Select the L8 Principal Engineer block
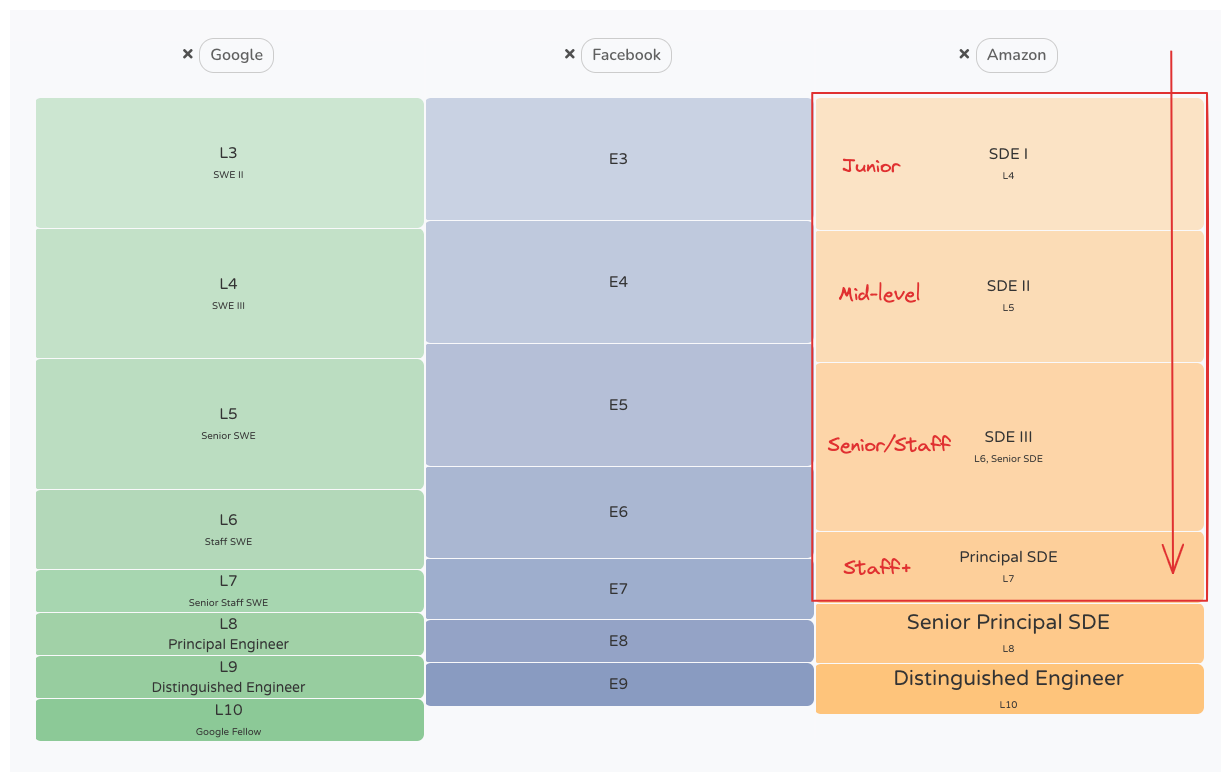Screen dimensions: 1231x782 coord(230,634)
